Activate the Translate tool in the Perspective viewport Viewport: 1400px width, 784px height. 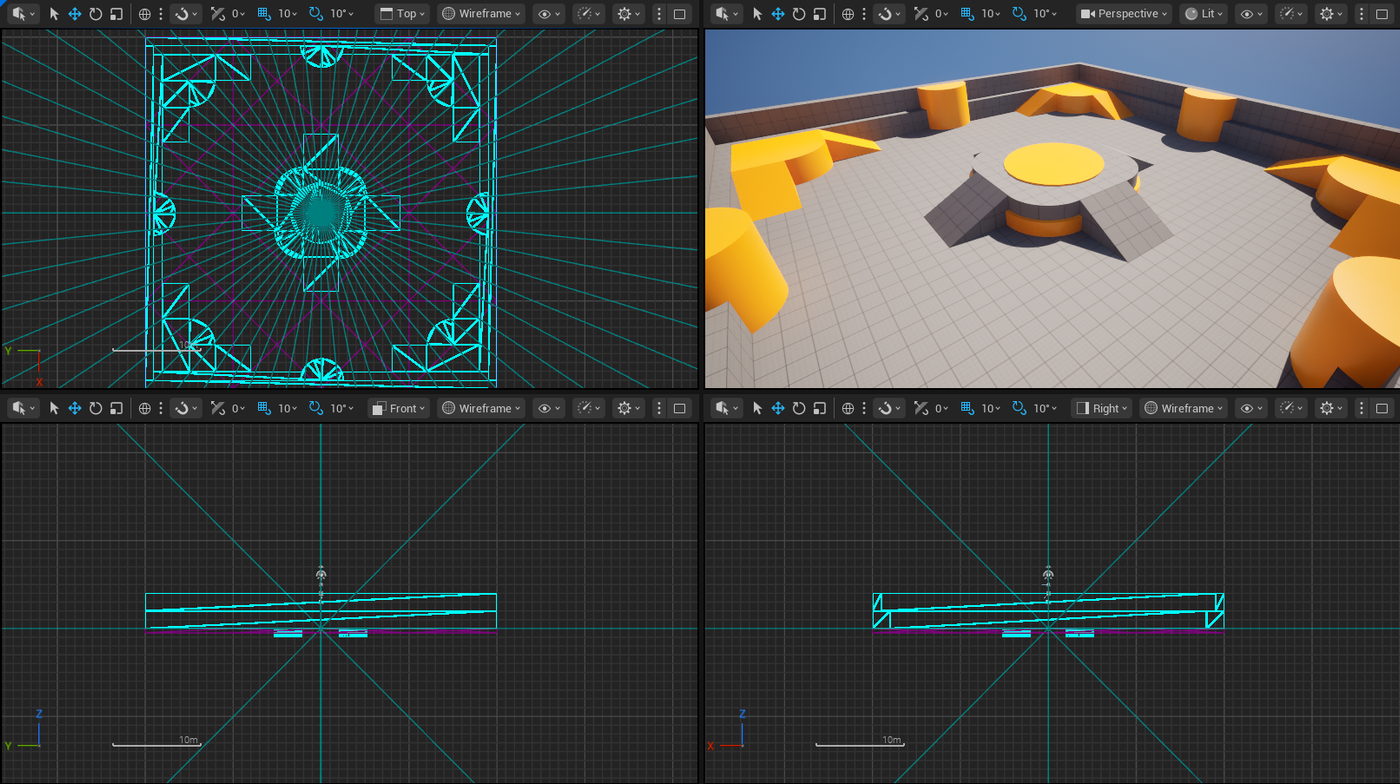coord(778,14)
